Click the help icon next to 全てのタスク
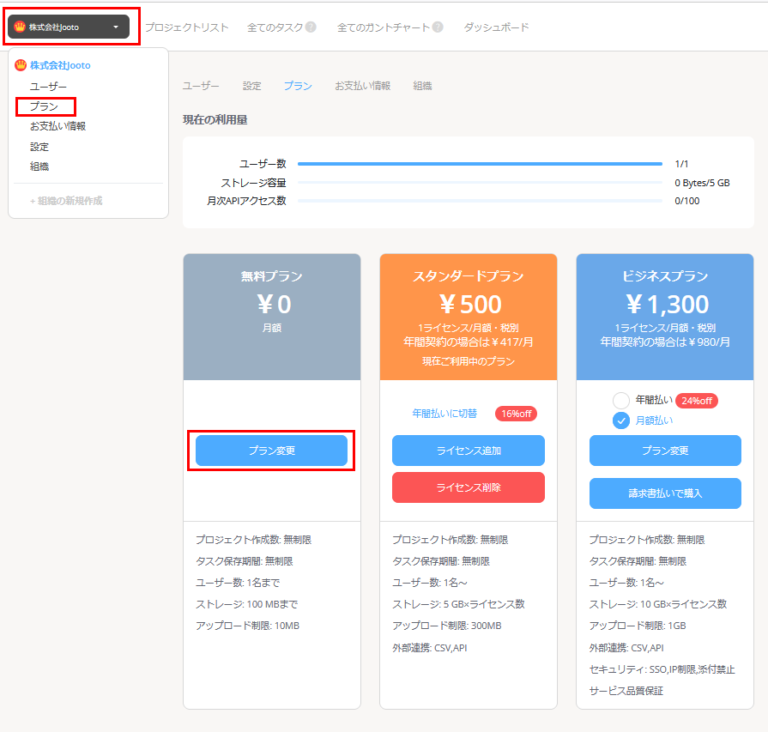This screenshot has height=732, width=768. (311, 27)
